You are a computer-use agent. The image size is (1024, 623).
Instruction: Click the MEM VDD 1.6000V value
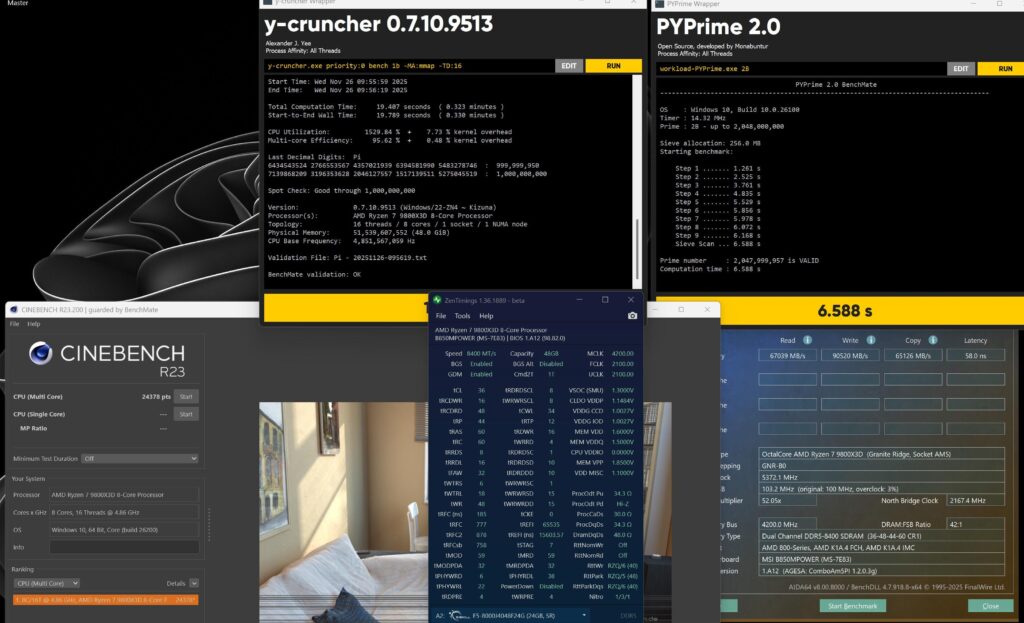[x=622, y=432]
